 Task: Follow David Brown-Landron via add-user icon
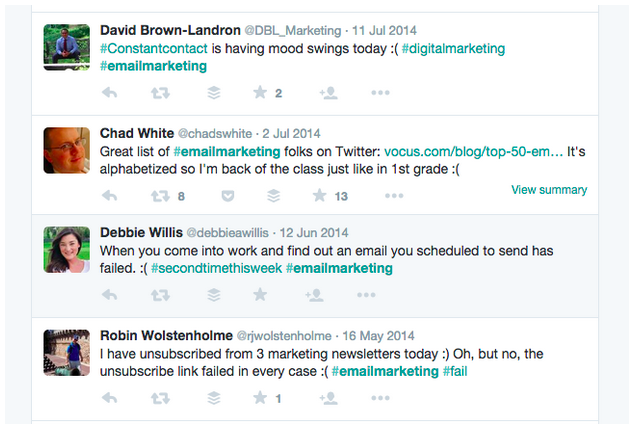[x=327, y=93]
